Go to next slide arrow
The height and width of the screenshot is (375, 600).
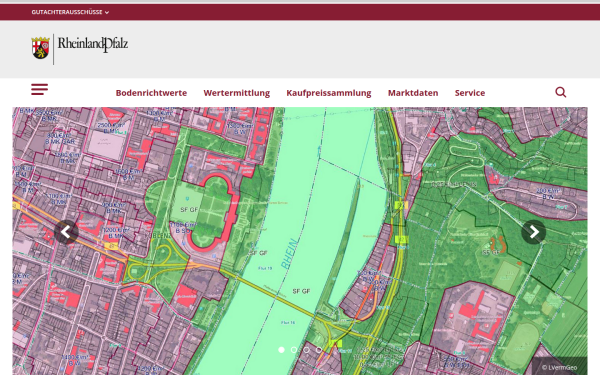coord(534,232)
